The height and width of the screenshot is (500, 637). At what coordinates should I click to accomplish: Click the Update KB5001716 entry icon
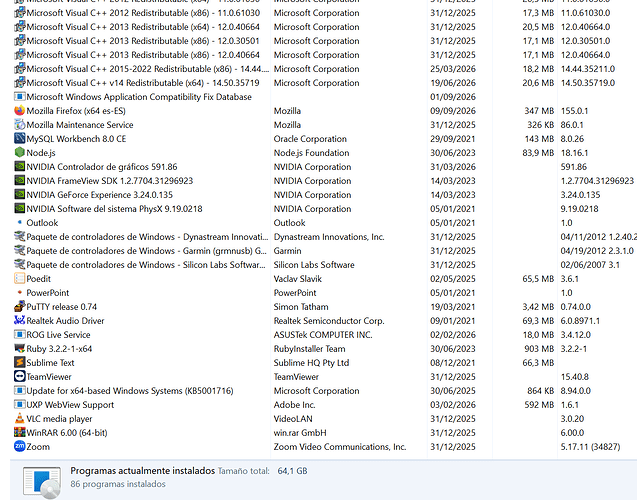click(x=20, y=391)
